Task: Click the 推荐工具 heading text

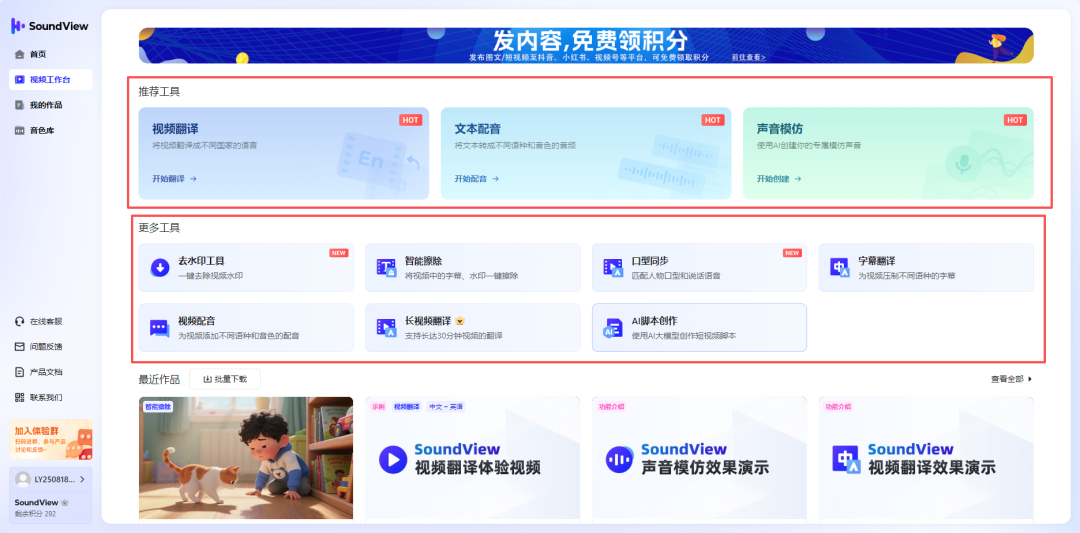Action: [x=159, y=92]
